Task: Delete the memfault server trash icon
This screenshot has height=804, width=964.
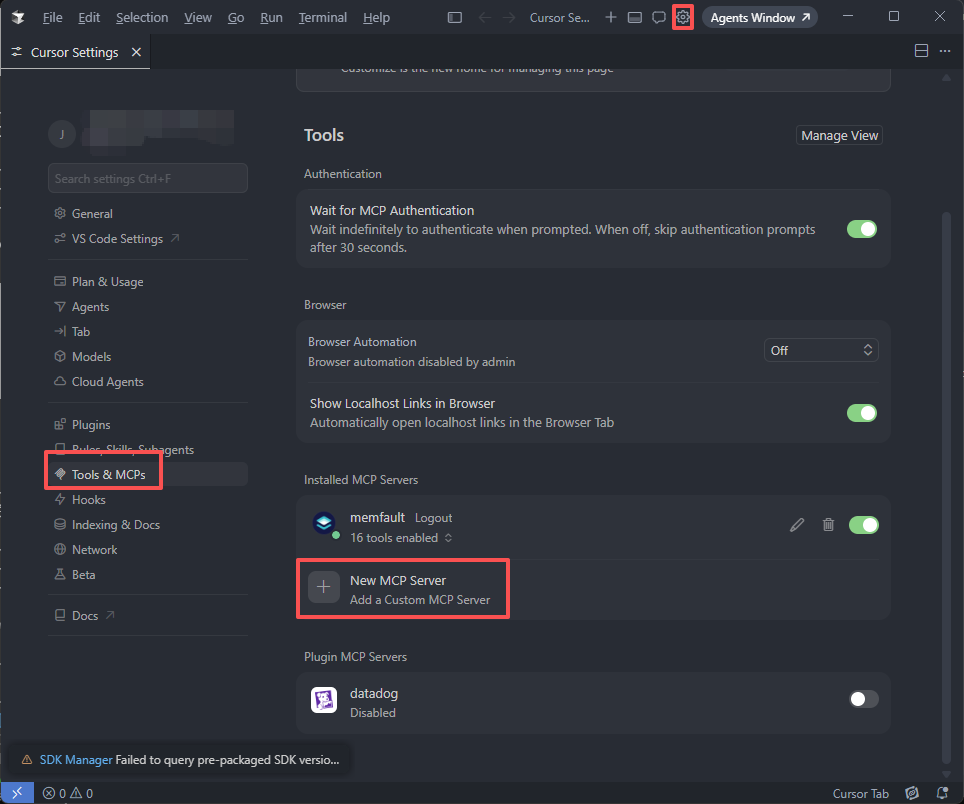Action: pyautogui.click(x=828, y=525)
